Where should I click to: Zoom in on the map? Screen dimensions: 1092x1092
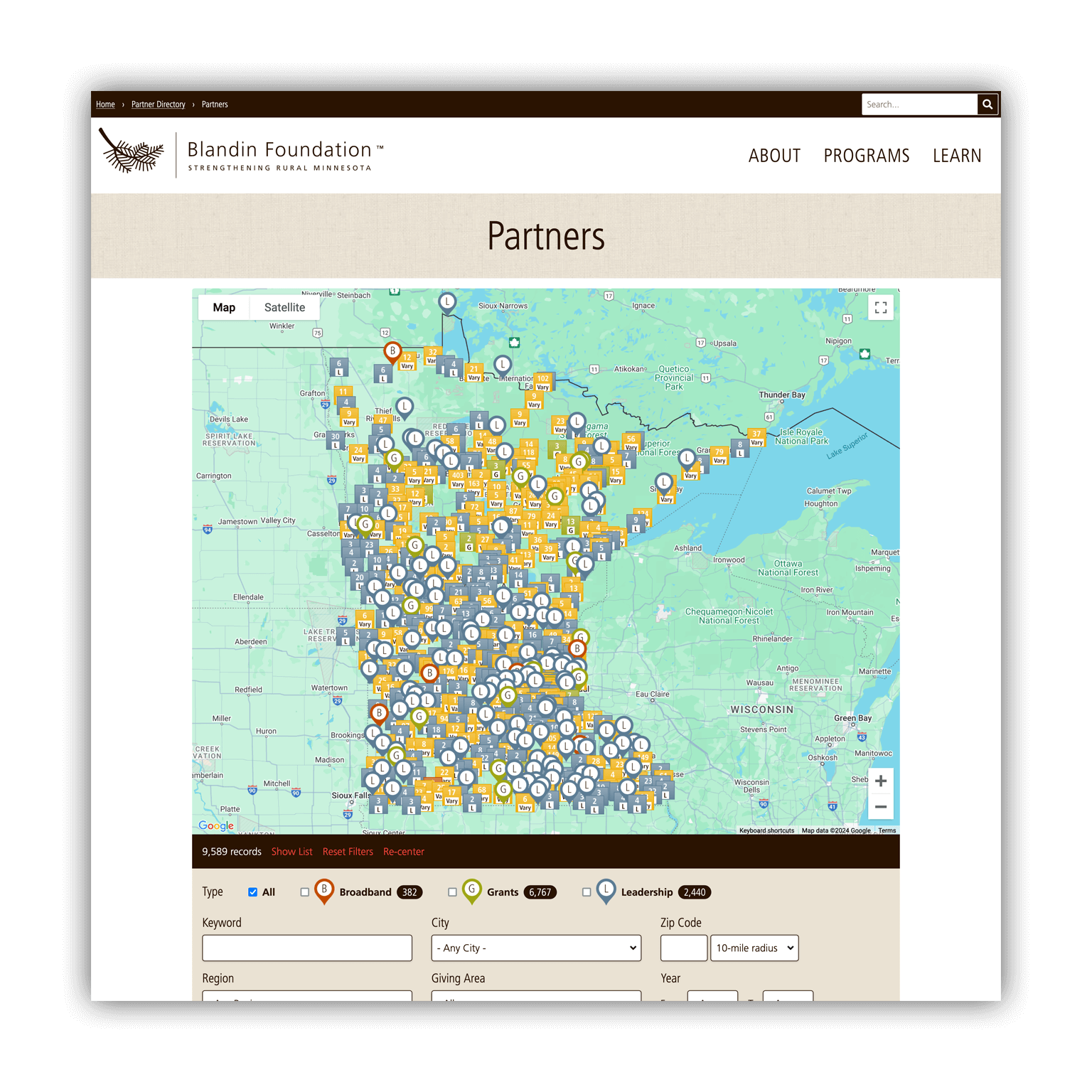tap(881, 781)
